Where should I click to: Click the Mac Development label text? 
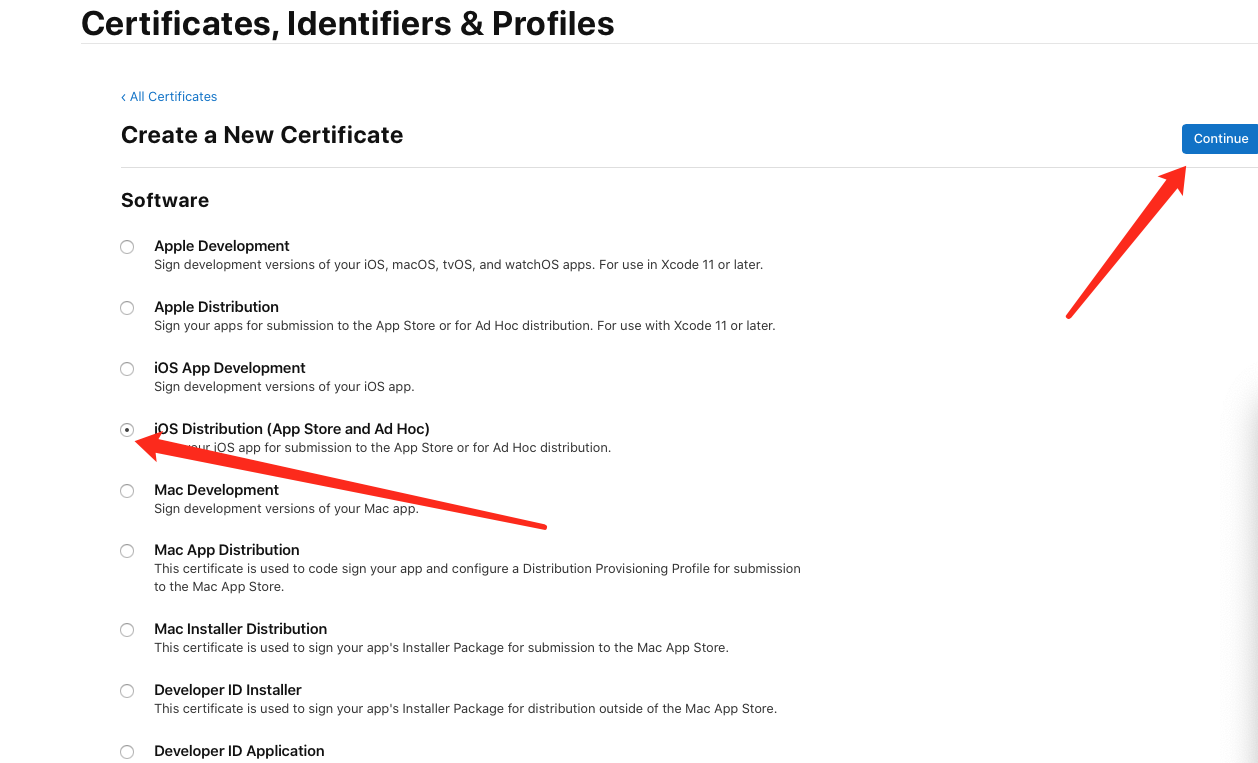217,490
